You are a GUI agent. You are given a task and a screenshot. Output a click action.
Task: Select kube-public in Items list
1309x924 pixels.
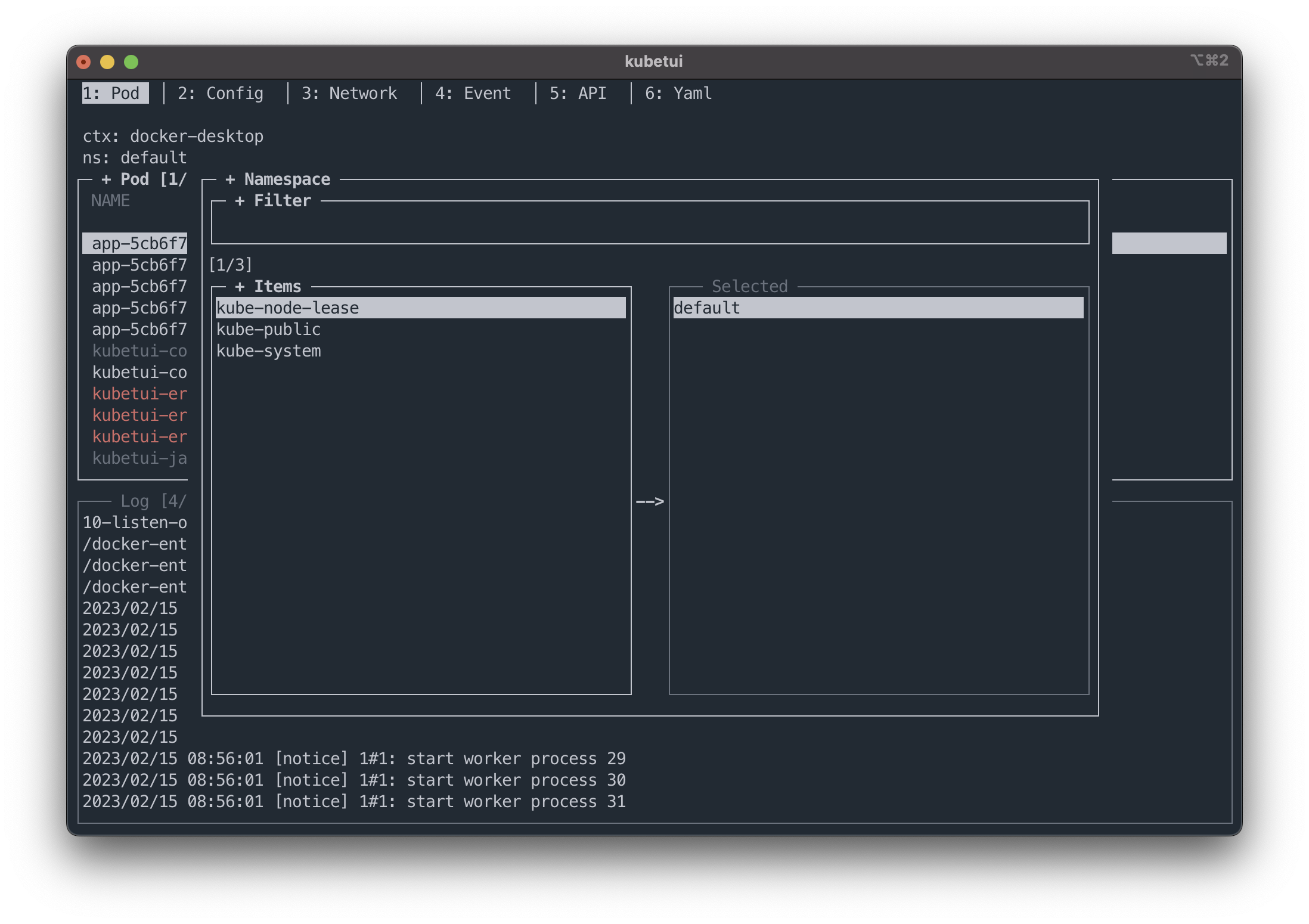pos(268,330)
